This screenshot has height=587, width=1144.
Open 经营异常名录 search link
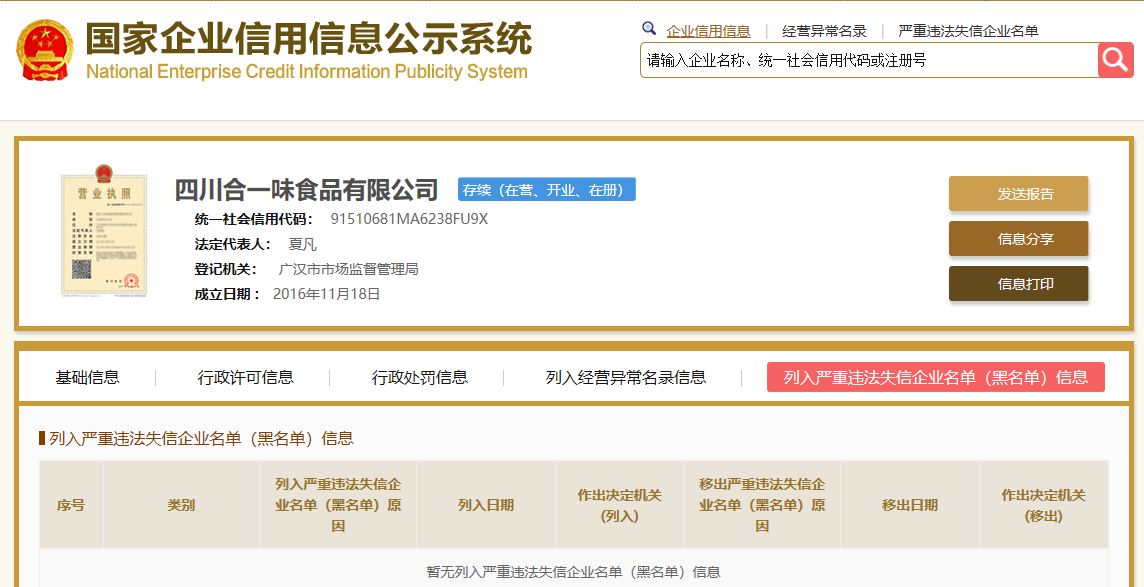coord(824,31)
